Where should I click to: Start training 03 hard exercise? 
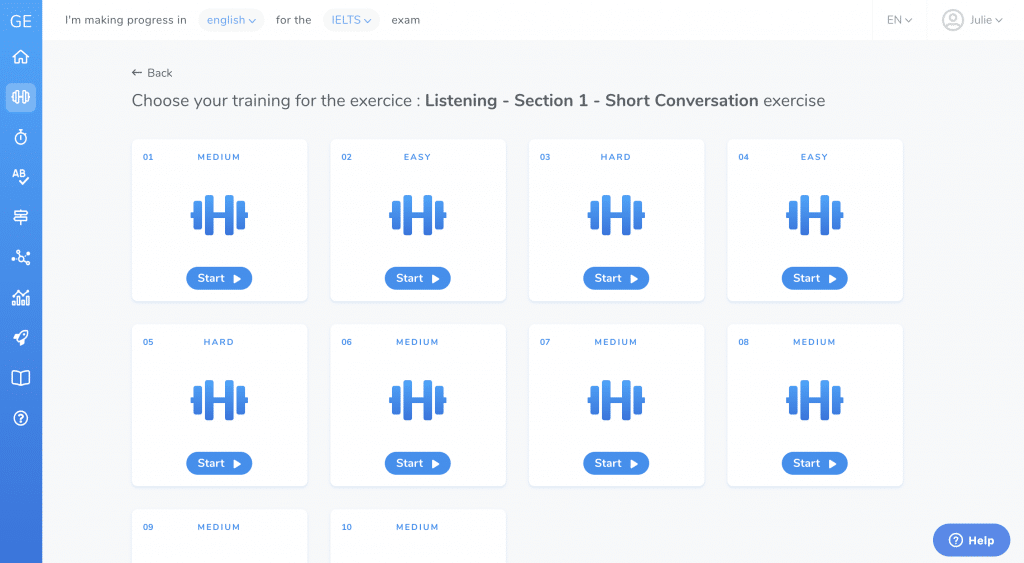click(616, 278)
